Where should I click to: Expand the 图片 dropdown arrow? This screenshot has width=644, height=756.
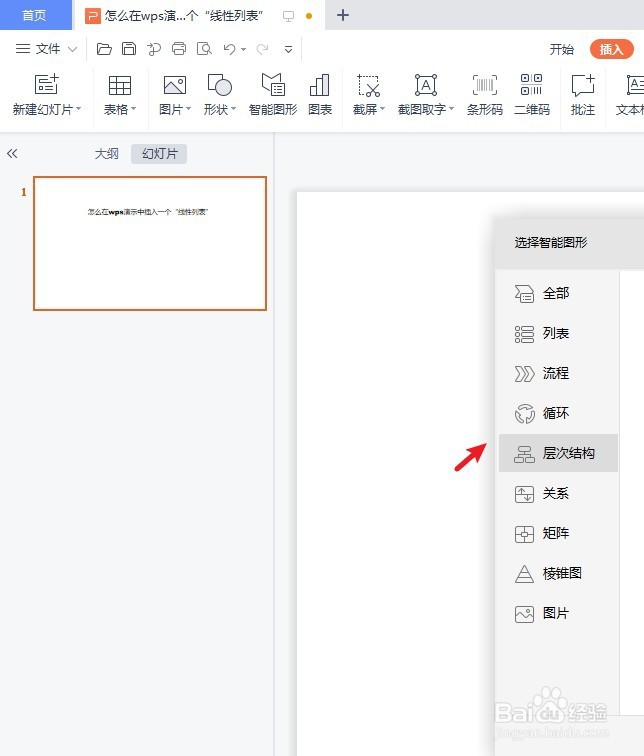coord(188,109)
